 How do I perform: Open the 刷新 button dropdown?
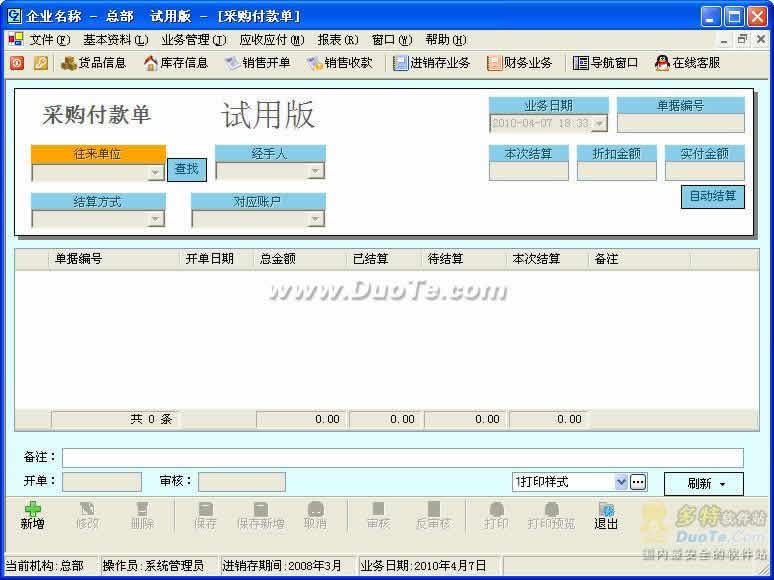pos(722,484)
